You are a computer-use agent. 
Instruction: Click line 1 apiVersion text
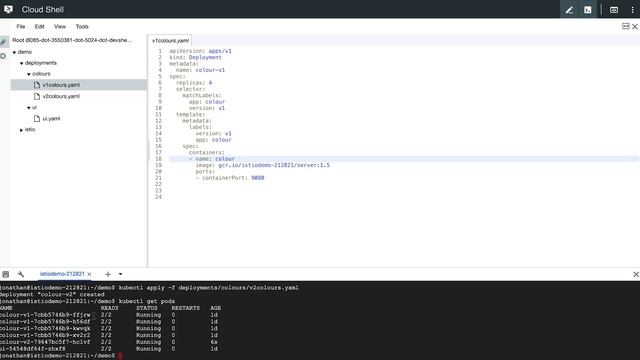[x=200, y=51]
